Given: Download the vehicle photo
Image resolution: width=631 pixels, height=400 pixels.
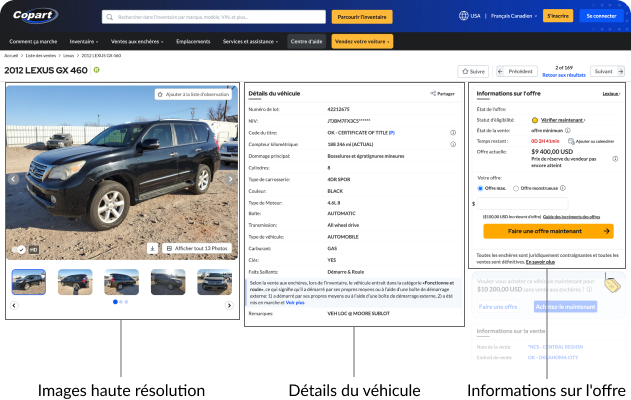Looking at the screenshot, I should (x=152, y=248).
